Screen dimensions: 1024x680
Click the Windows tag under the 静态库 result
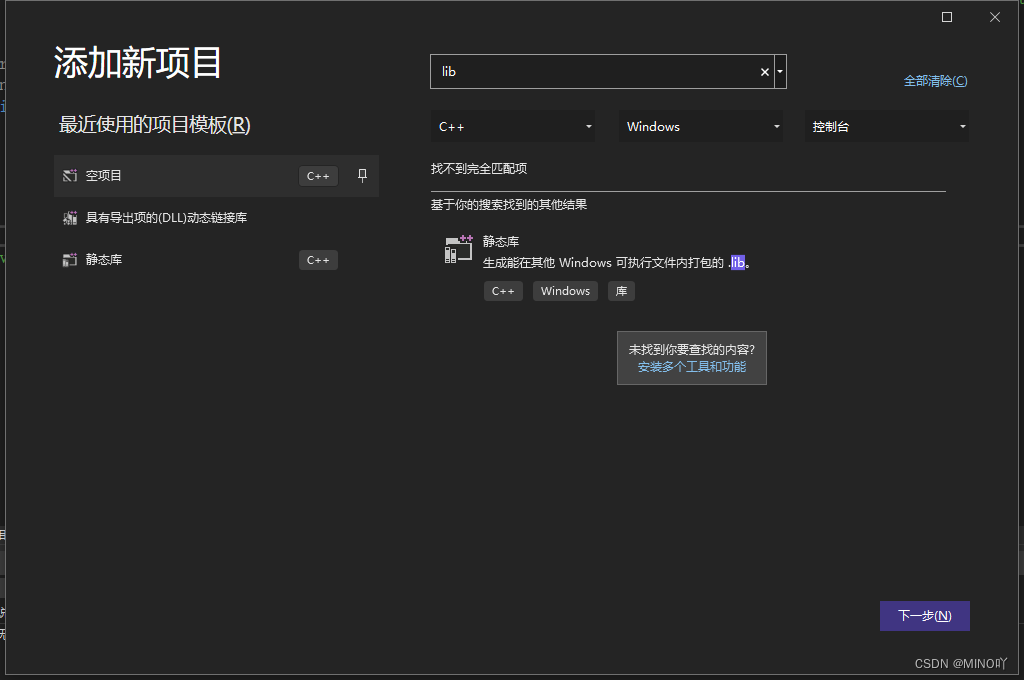click(564, 290)
